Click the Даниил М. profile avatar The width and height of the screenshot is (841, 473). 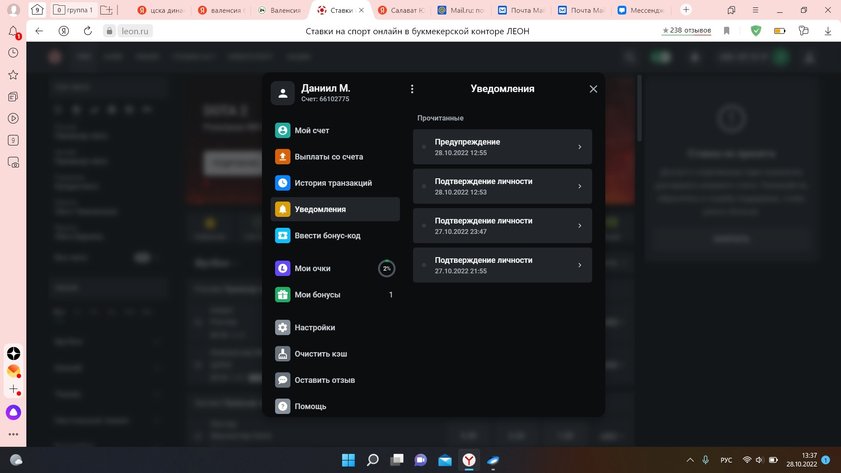click(x=283, y=93)
